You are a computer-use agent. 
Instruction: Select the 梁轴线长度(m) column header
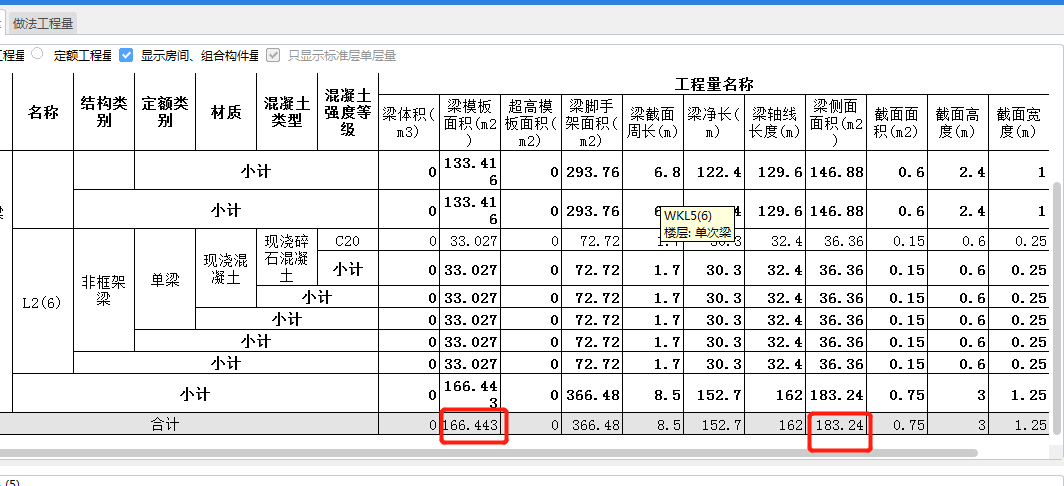coord(776,123)
